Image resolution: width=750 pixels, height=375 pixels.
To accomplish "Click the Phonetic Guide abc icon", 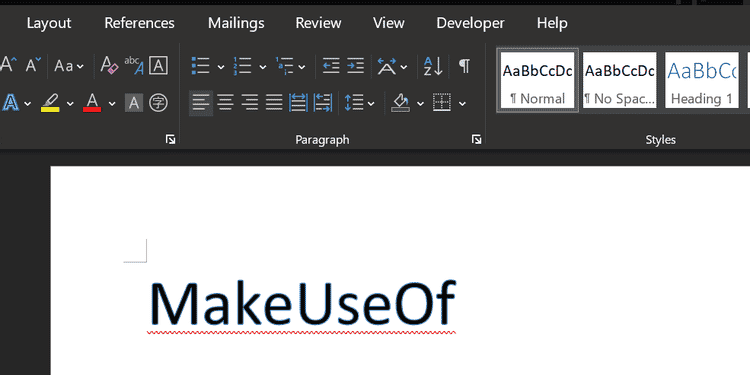I will 134,65.
